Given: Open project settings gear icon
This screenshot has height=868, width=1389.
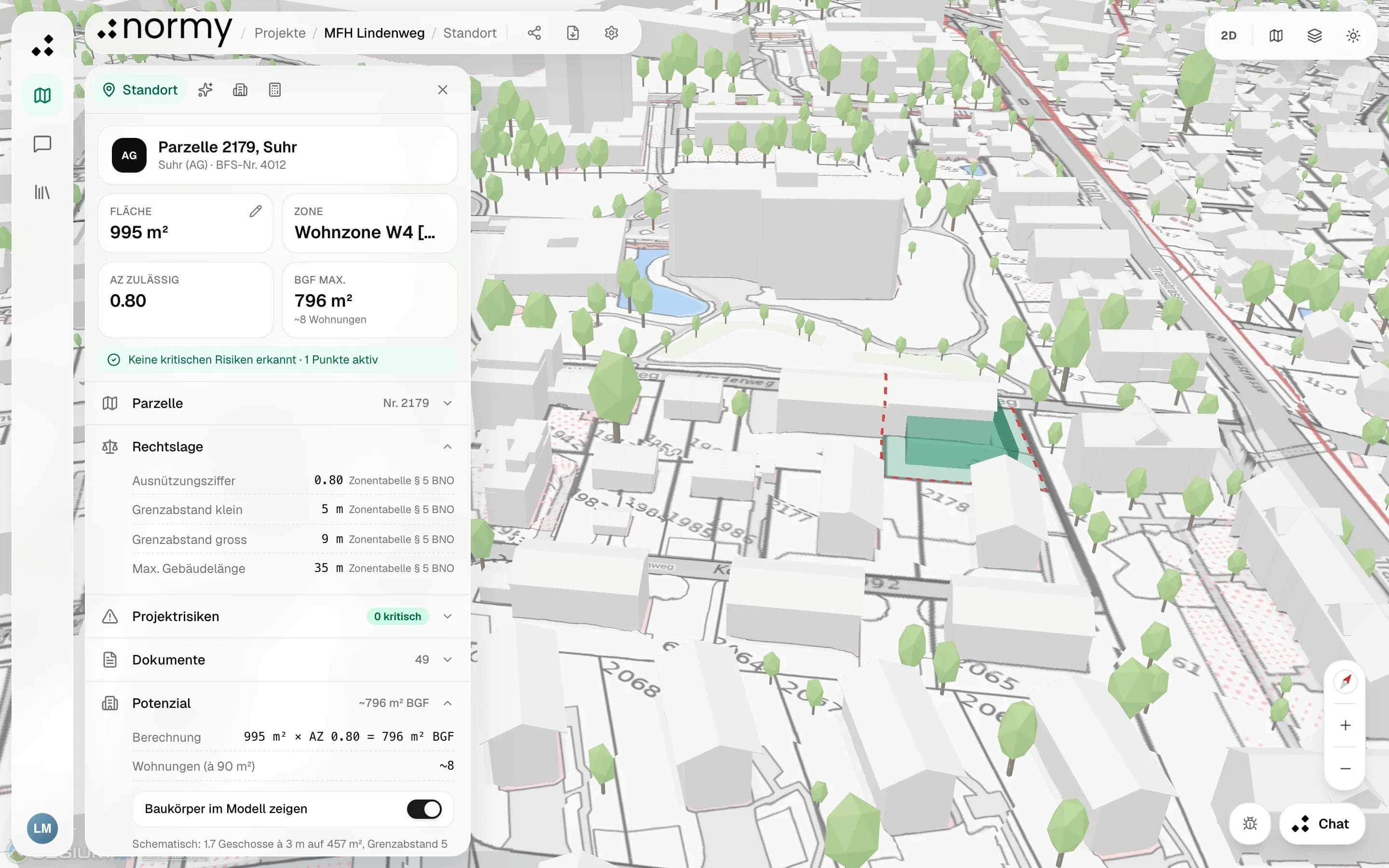Looking at the screenshot, I should click(611, 33).
